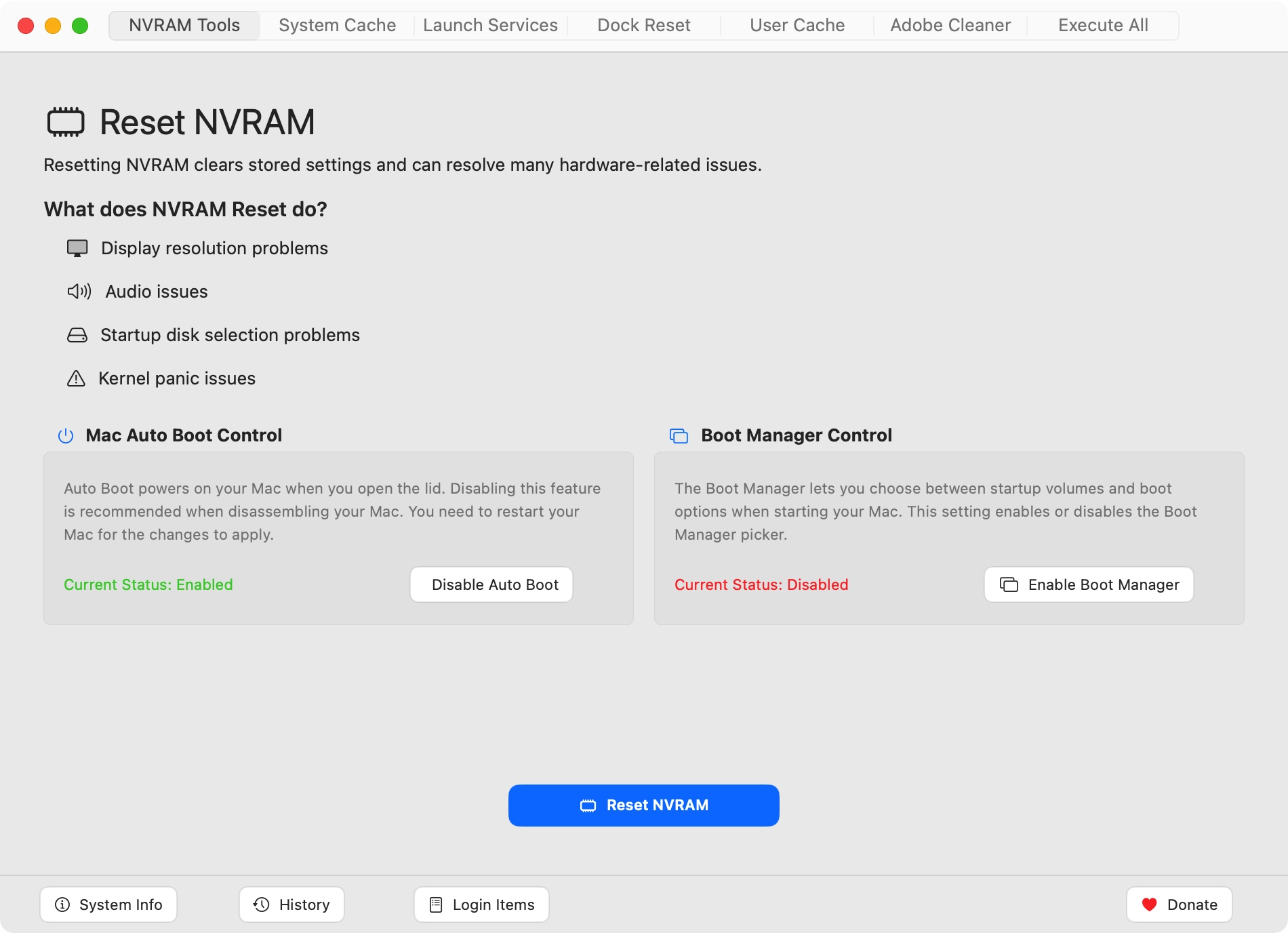The height and width of the screenshot is (933, 1288).
Task: Open the History panel
Action: click(x=291, y=905)
